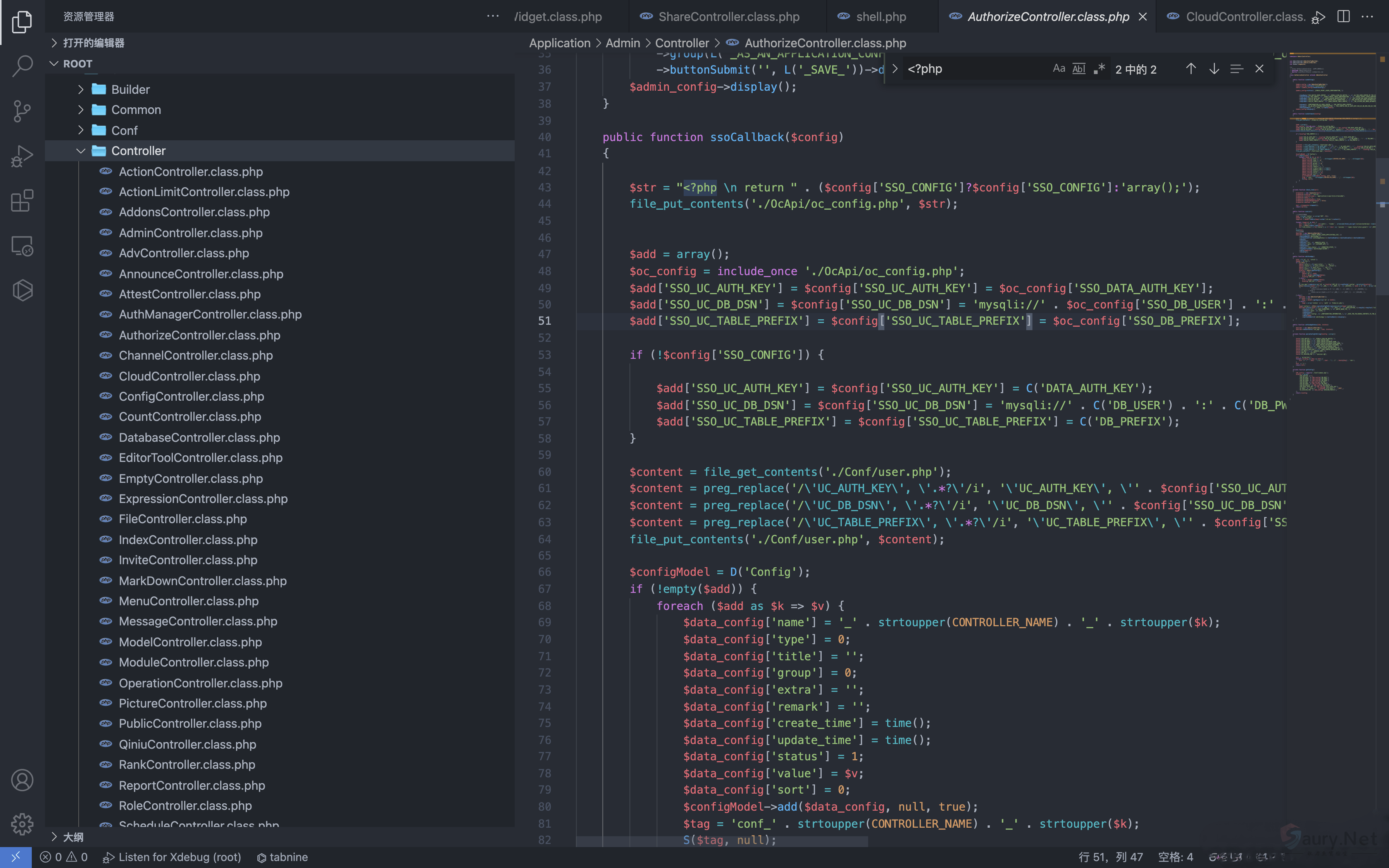Expand the Builder folder
Viewport: 1389px width, 868px height.
click(130, 90)
